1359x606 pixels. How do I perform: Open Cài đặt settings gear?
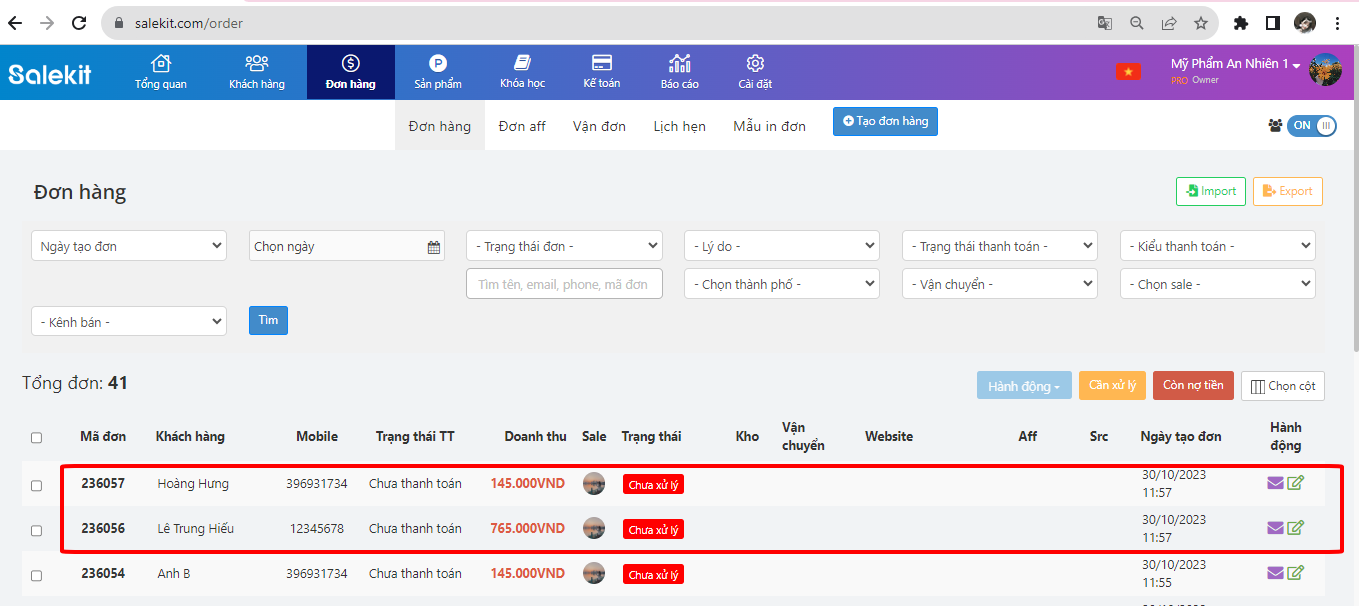[755, 63]
